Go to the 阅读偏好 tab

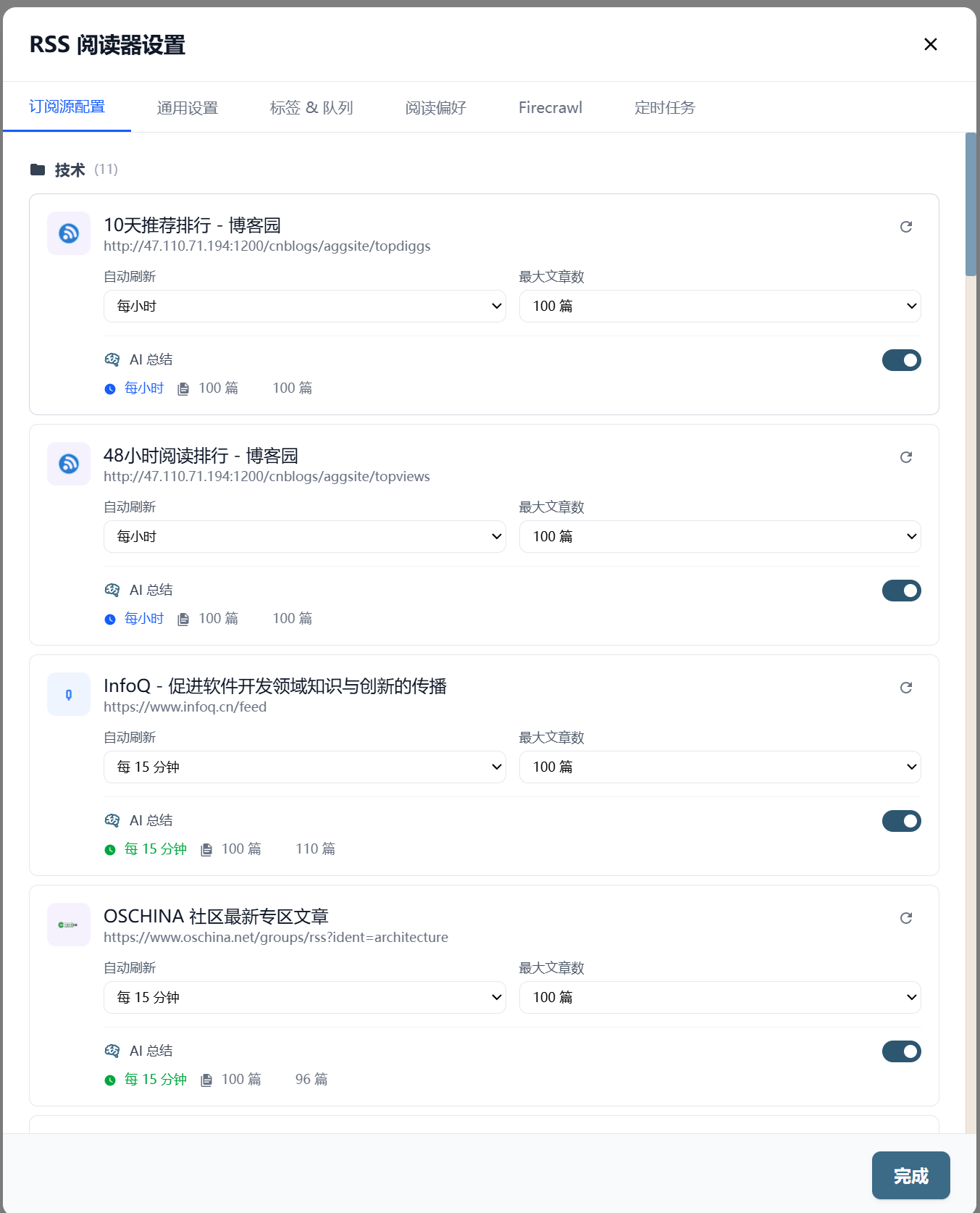click(436, 108)
